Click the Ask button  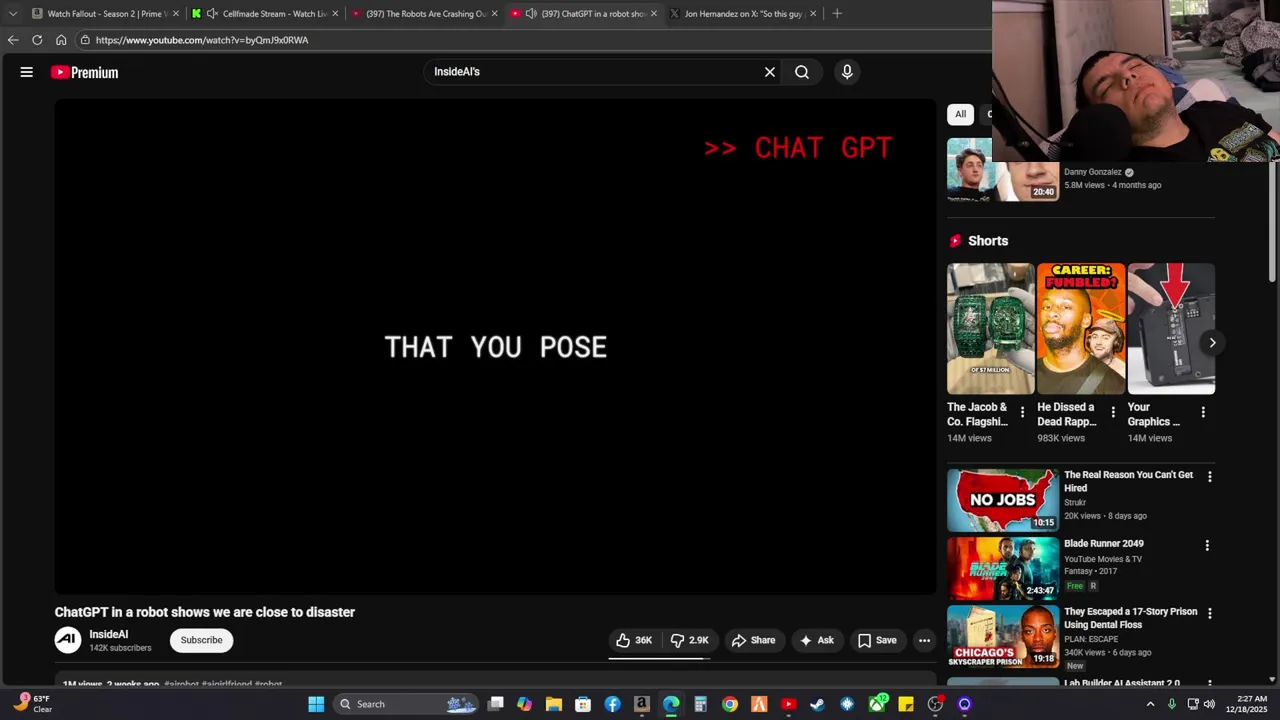pyautogui.click(x=816, y=640)
